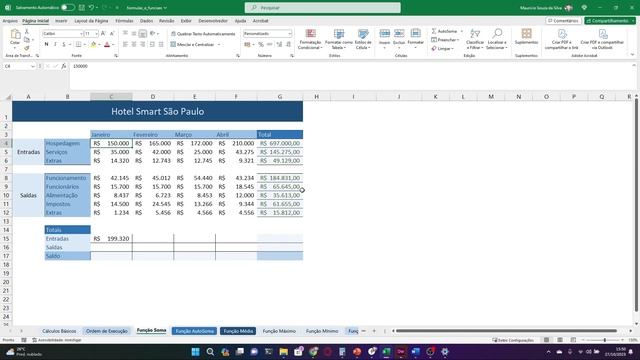Open Formatação Condicional
The height and width of the screenshot is (360, 640).
pyautogui.click(x=310, y=40)
